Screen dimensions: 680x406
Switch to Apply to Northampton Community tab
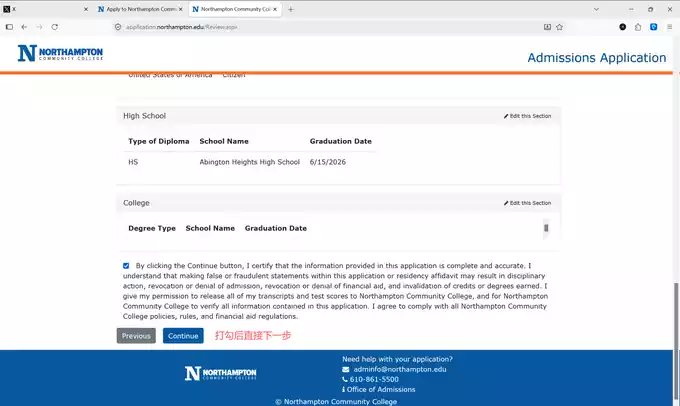point(138,9)
